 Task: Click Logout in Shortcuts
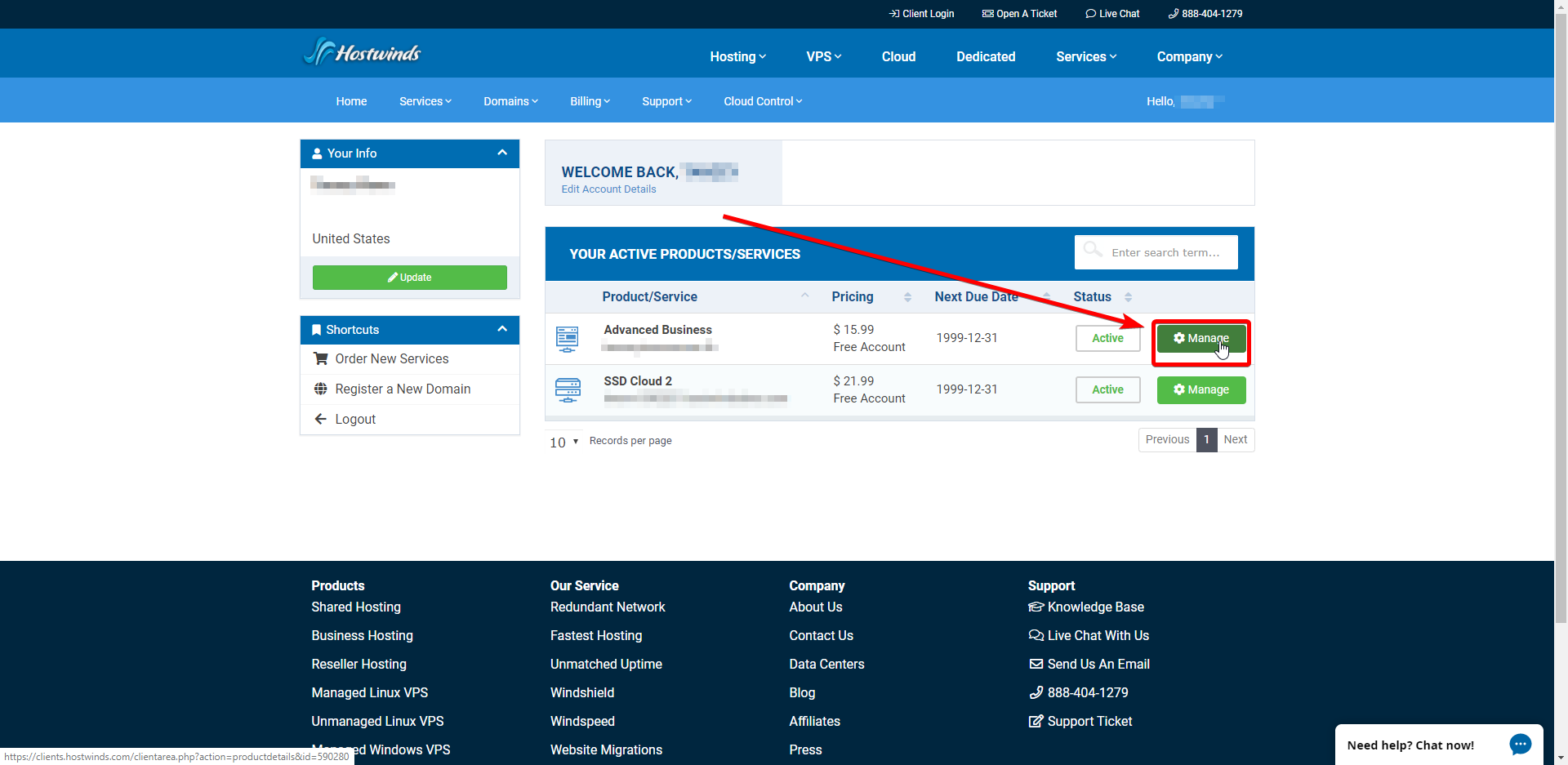(355, 420)
